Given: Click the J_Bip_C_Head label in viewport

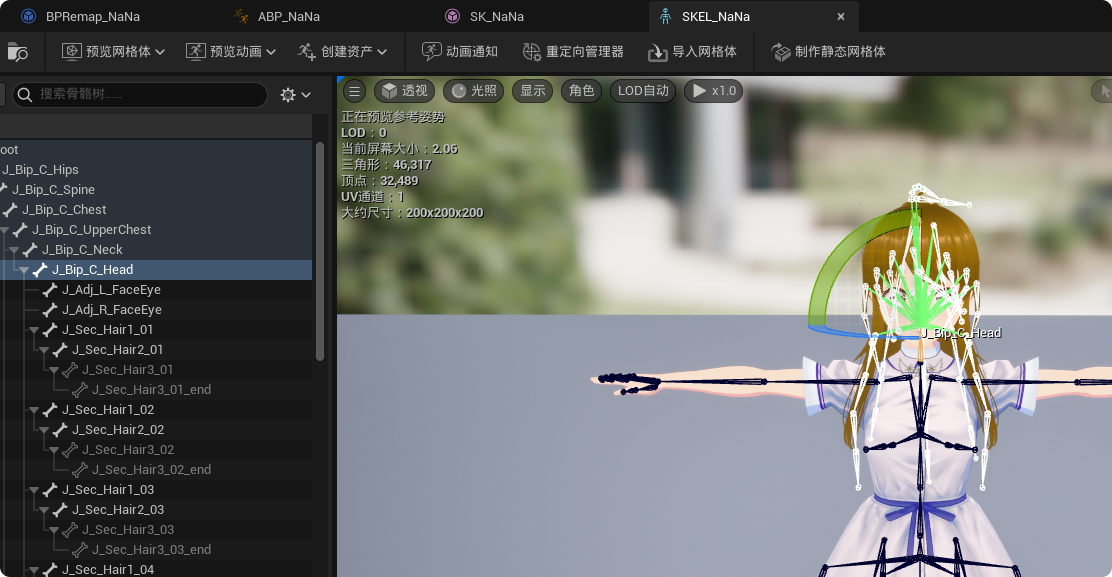Looking at the screenshot, I should click(960, 332).
